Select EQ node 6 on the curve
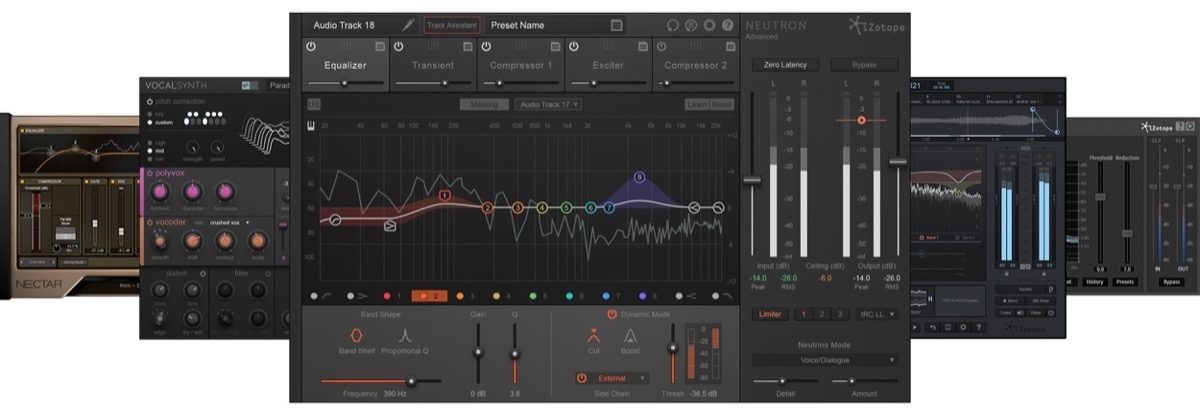The image size is (1200, 408). point(591,208)
